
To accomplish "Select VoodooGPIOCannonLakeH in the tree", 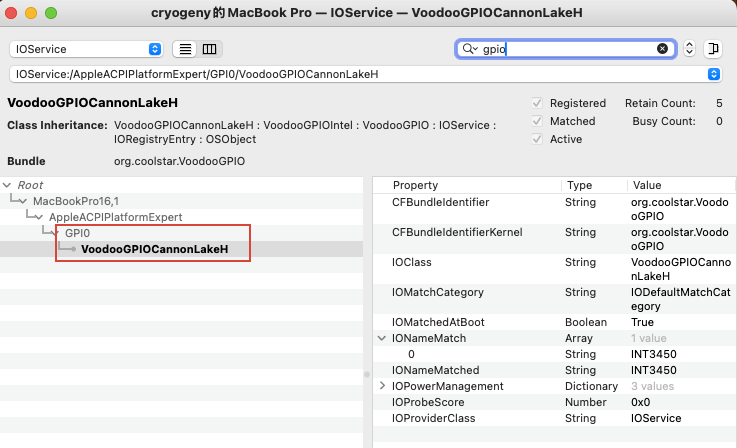I will [x=155, y=249].
